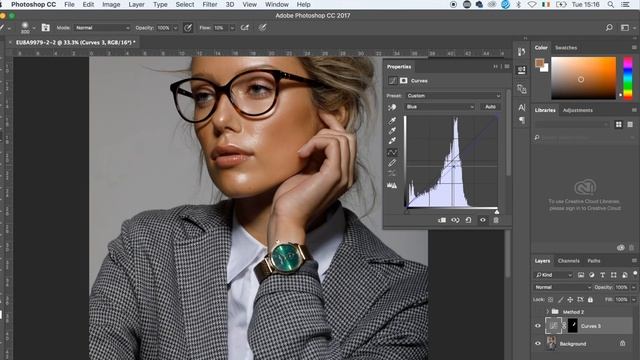Screen dimensions: 640x360
Task: Switch to the Channels tab
Action: point(569,261)
